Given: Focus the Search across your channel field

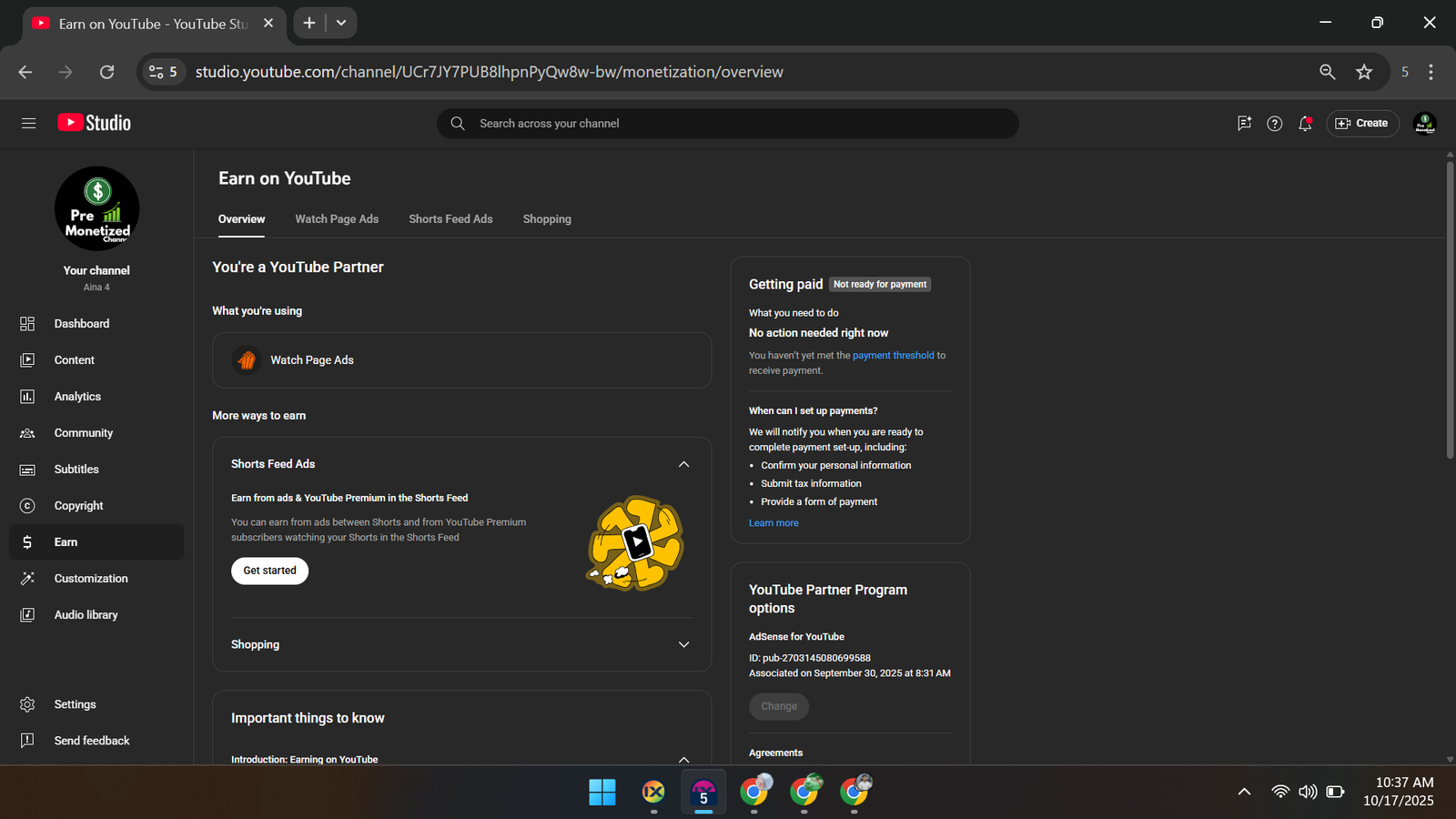Looking at the screenshot, I should pos(728,124).
